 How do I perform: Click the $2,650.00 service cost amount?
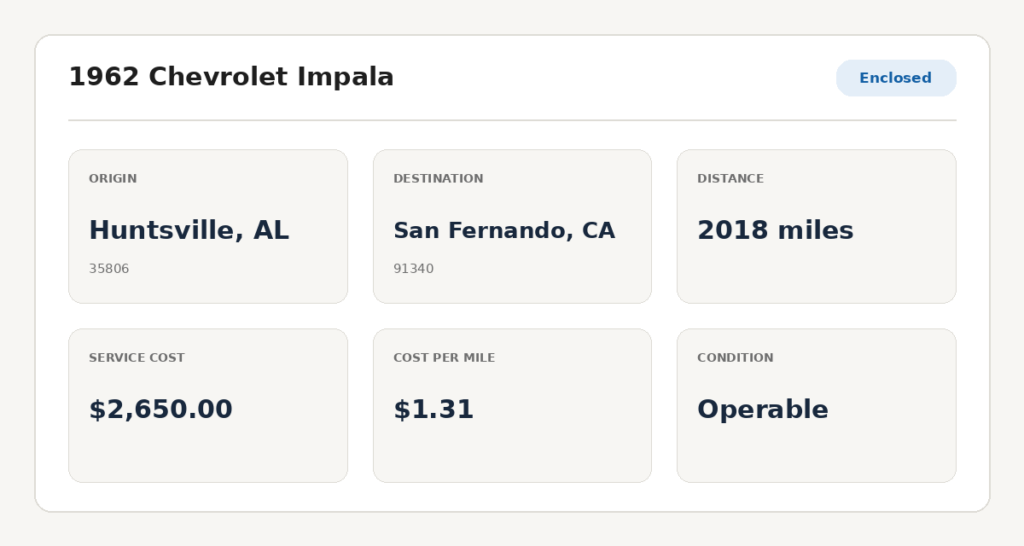click(x=161, y=410)
